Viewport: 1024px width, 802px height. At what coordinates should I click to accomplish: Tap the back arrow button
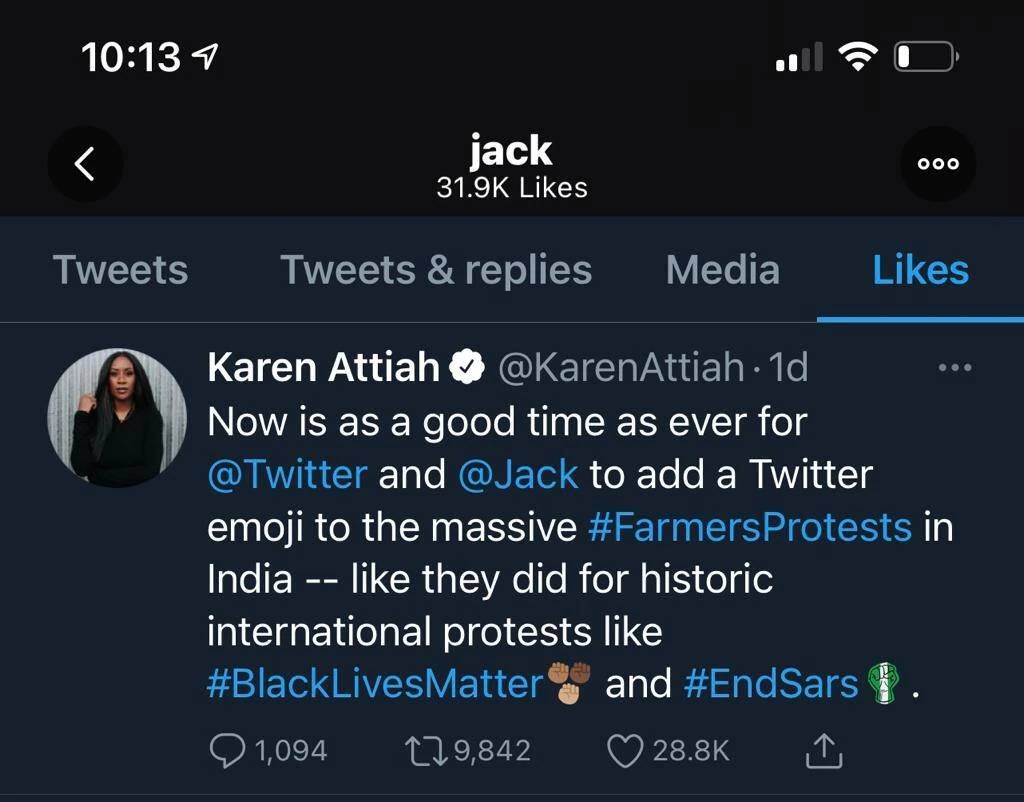click(x=85, y=164)
